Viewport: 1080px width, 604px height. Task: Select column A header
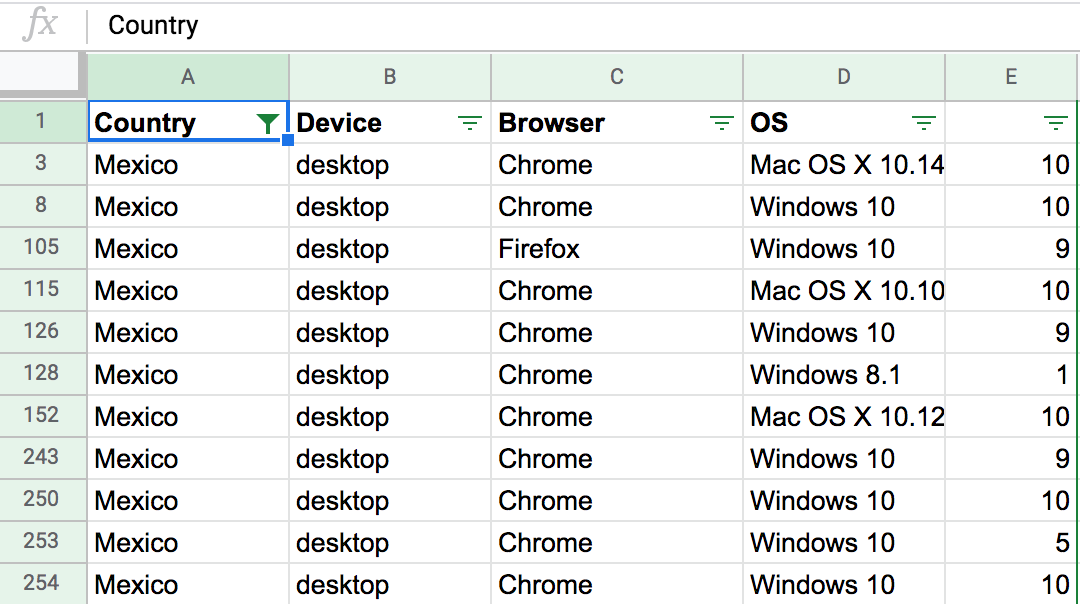(x=188, y=77)
